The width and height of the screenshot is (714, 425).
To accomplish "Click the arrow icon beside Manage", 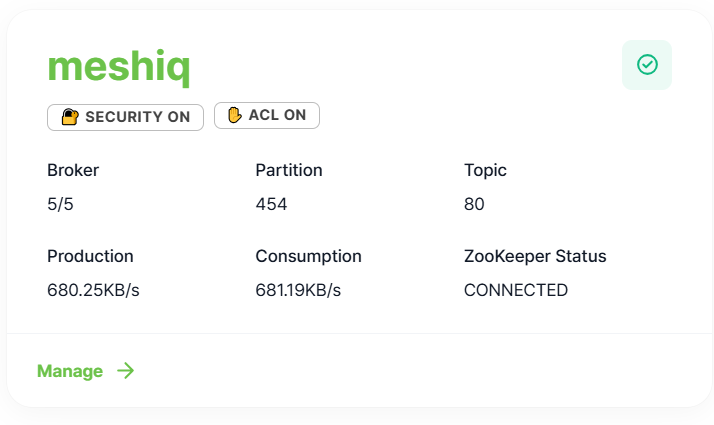I will click(x=126, y=371).
